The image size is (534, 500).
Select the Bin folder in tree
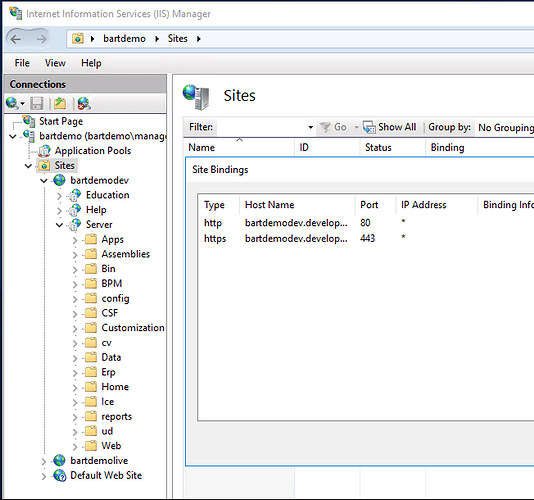pyautogui.click(x=108, y=269)
